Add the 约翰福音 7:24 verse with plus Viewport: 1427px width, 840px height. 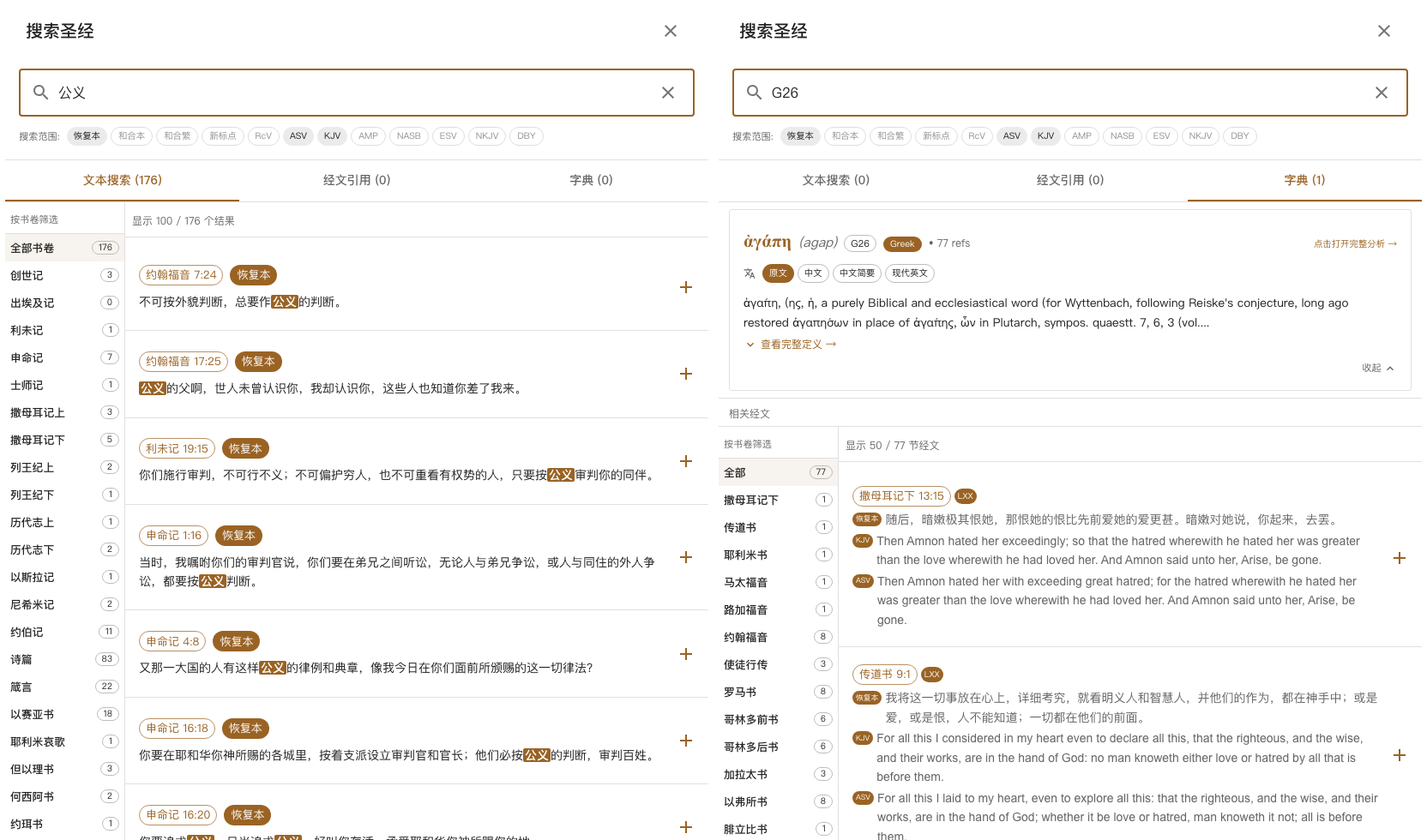point(686,287)
